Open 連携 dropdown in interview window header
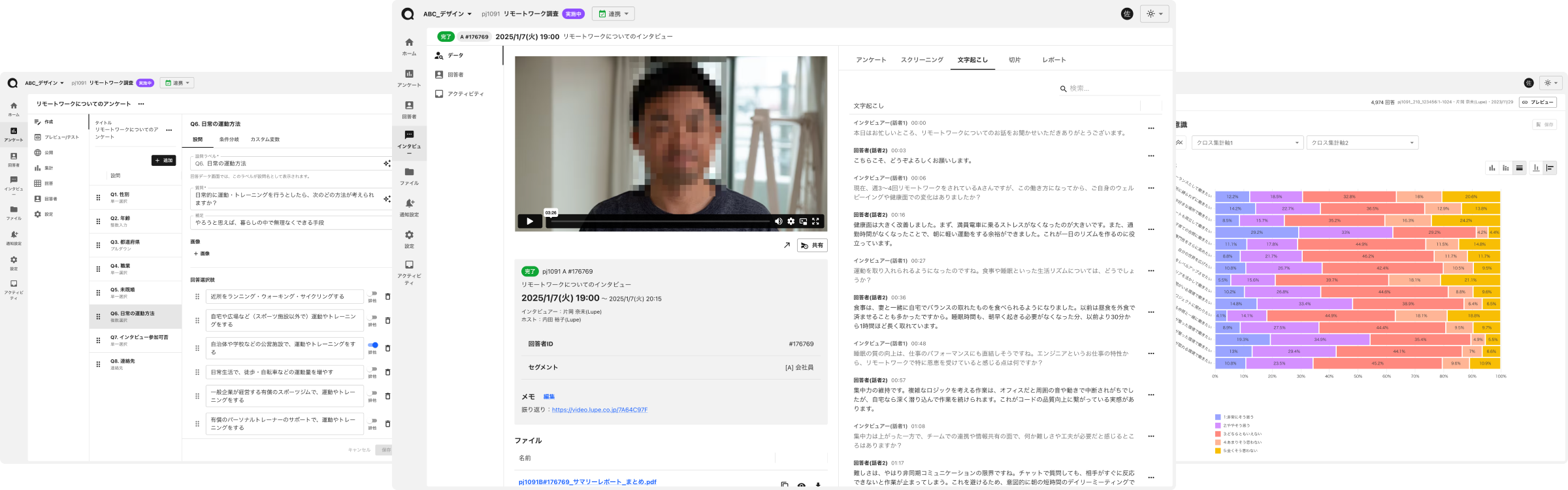 pyautogui.click(x=613, y=14)
